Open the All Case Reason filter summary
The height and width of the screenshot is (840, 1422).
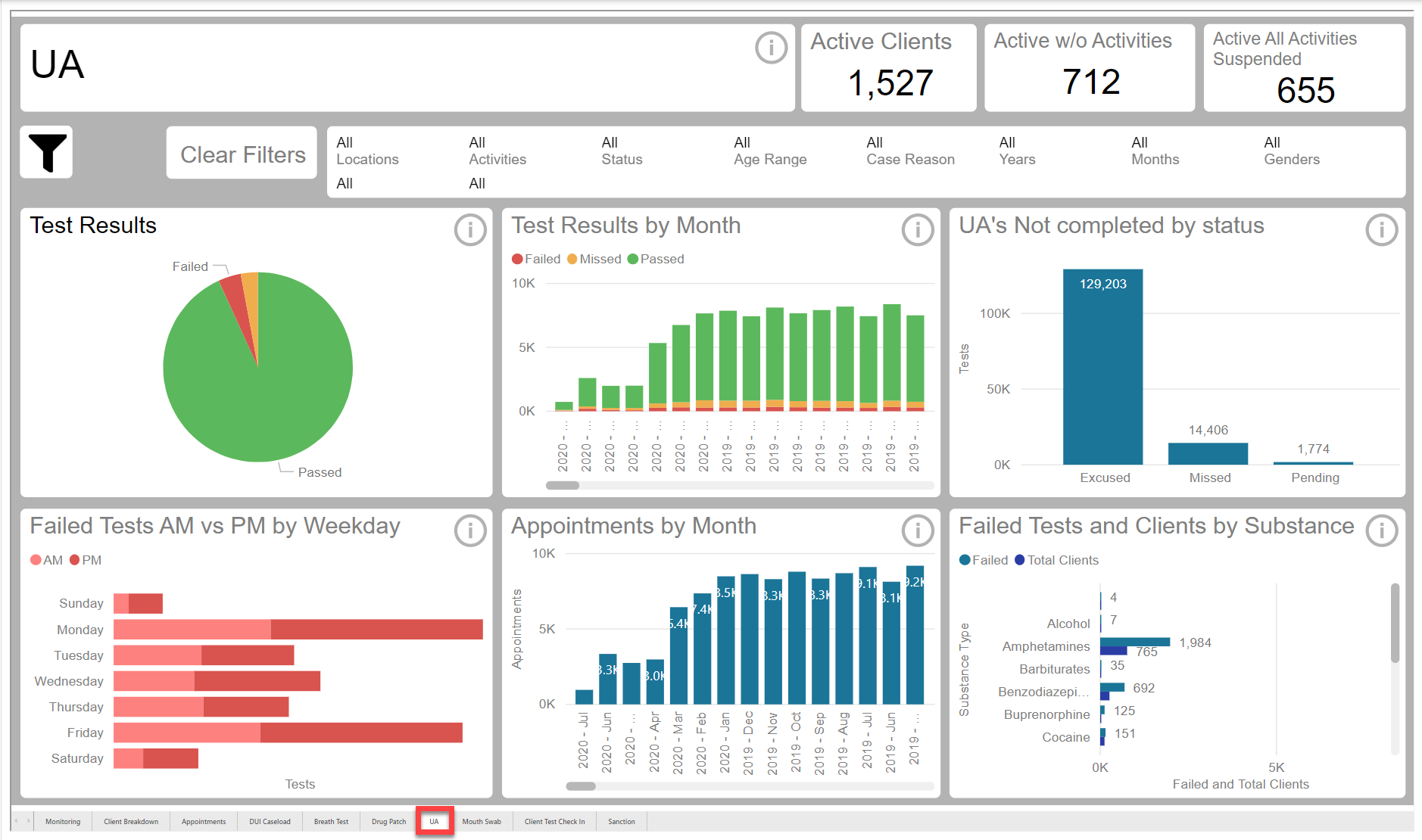(910, 151)
